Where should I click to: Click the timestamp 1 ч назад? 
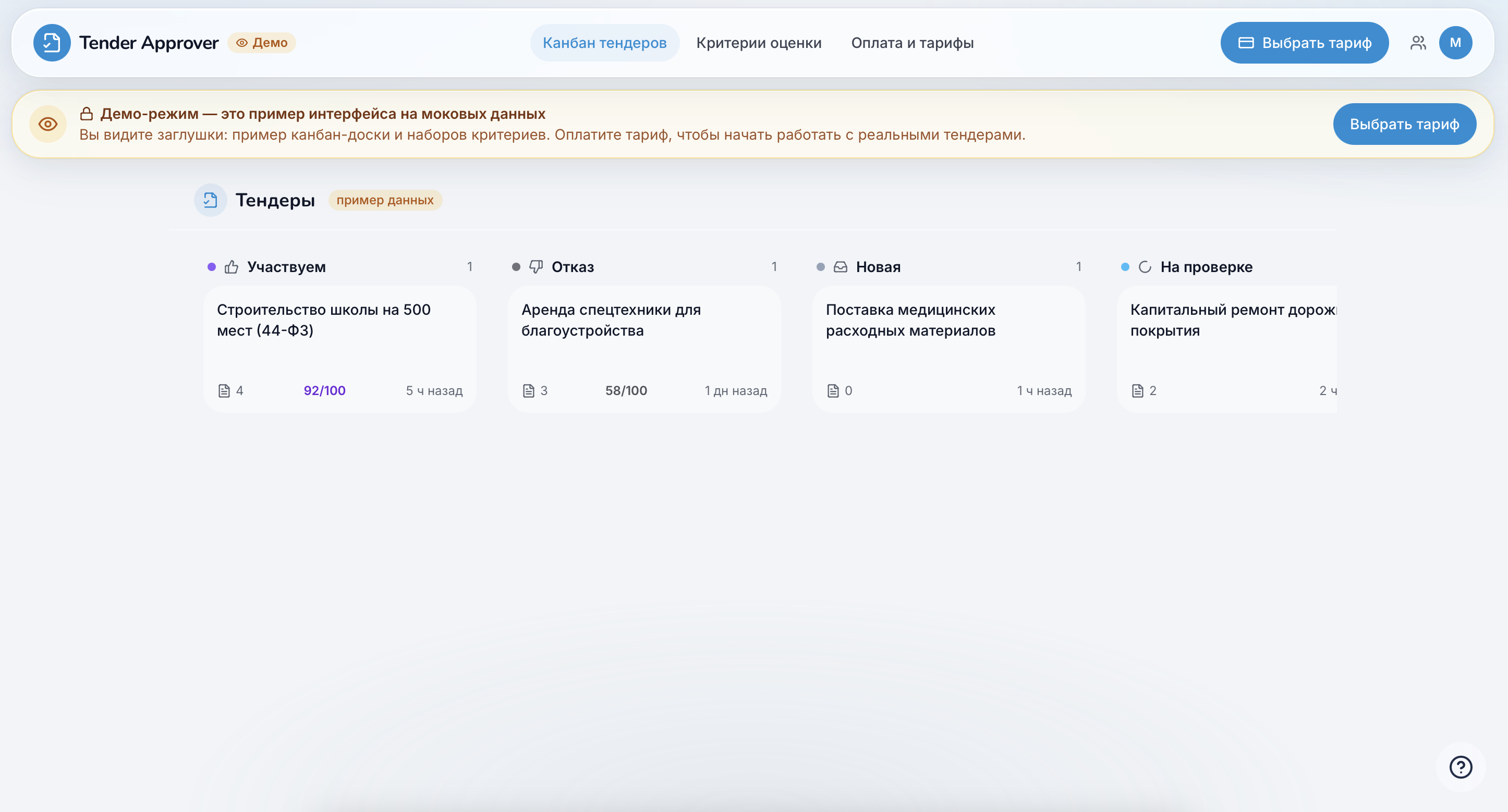coord(1044,391)
